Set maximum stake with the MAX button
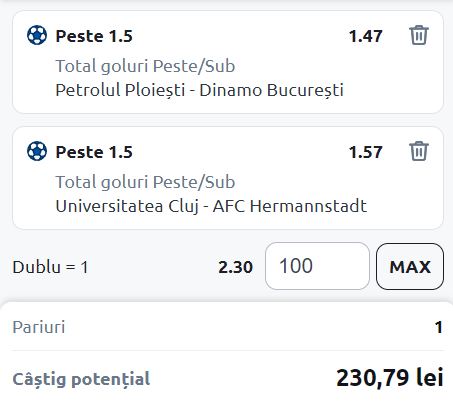The width and height of the screenshot is (453, 404). click(x=410, y=266)
